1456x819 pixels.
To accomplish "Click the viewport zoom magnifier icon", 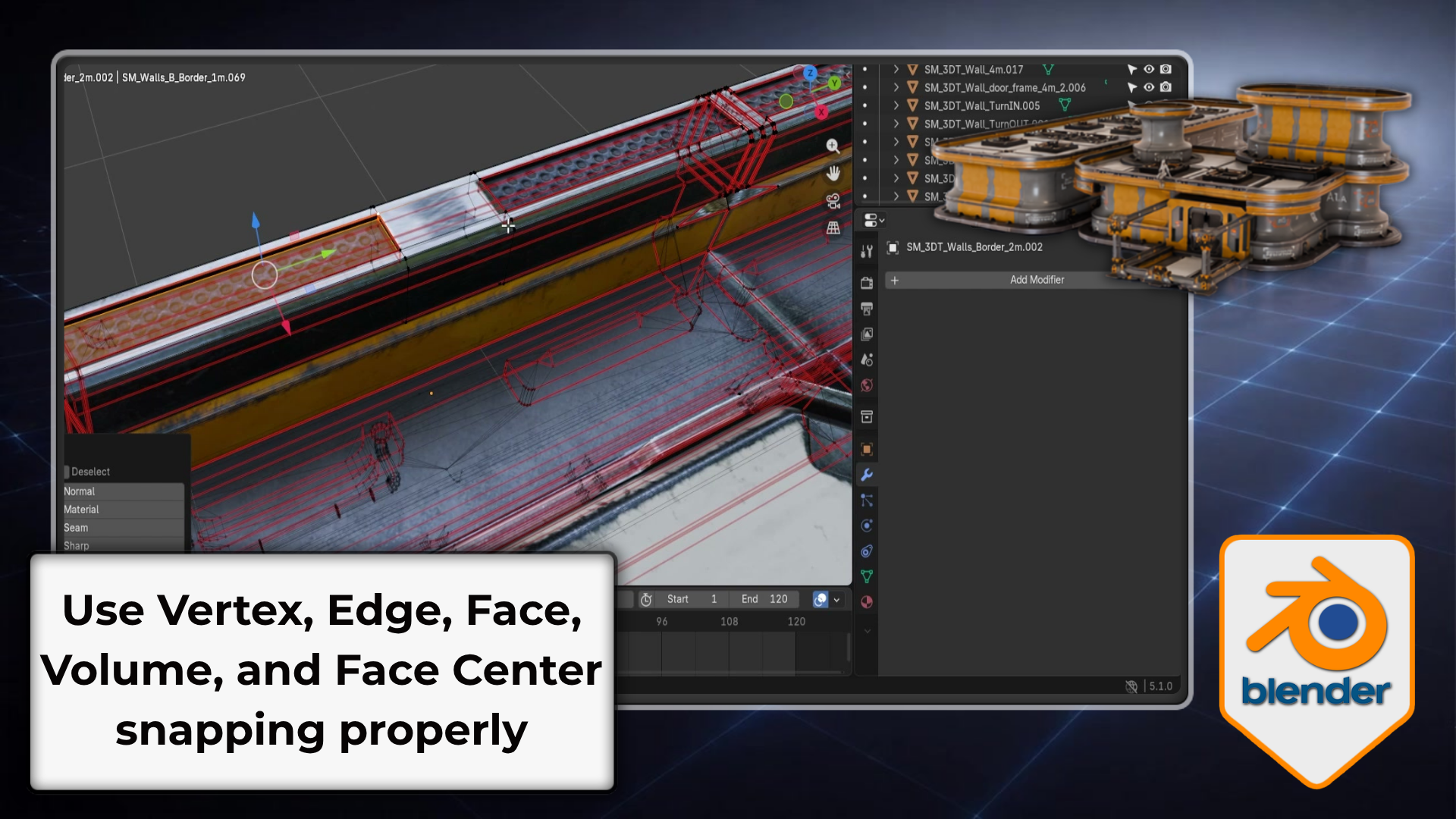I will coord(833,146).
